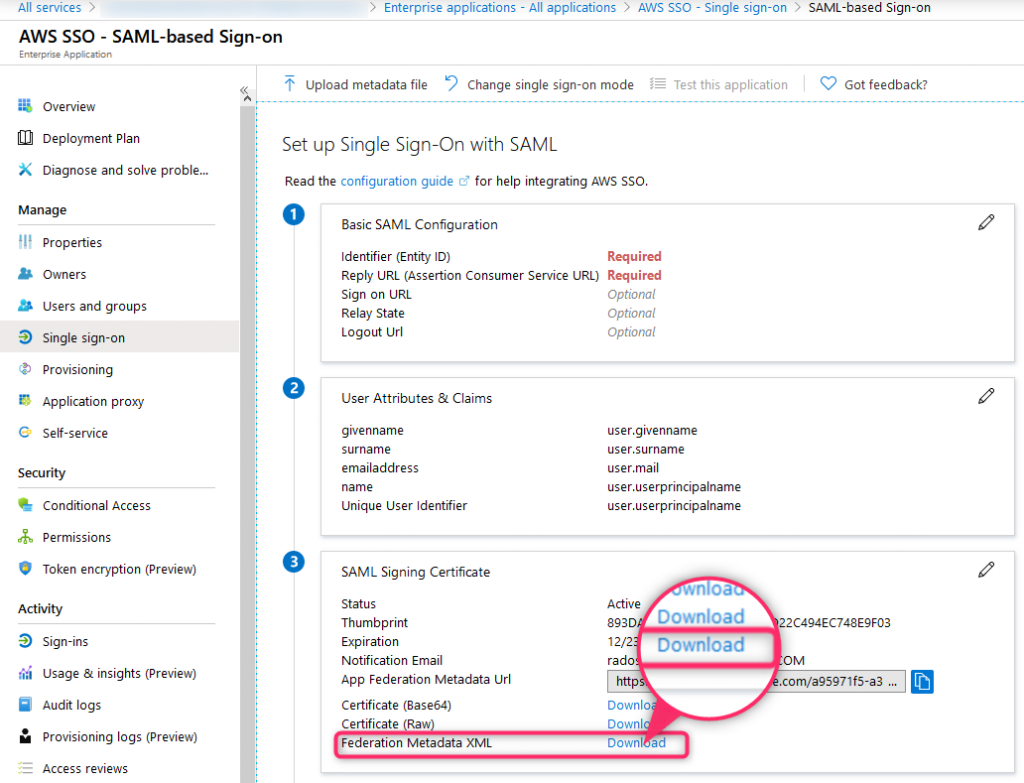
Task: Click Test this application
Action: [719, 84]
